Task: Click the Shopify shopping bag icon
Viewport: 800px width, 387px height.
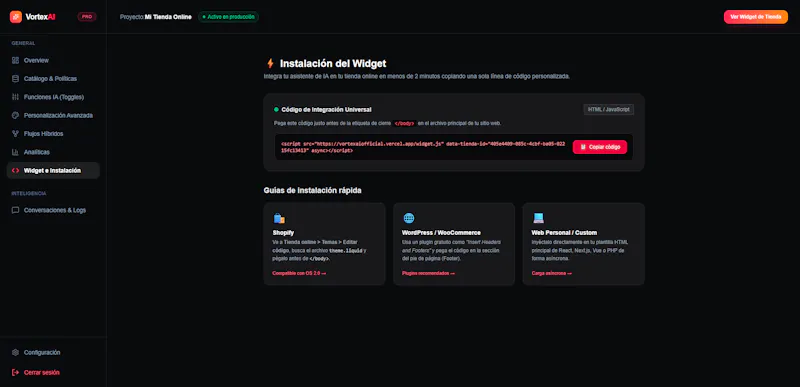Action: click(279, 218)
